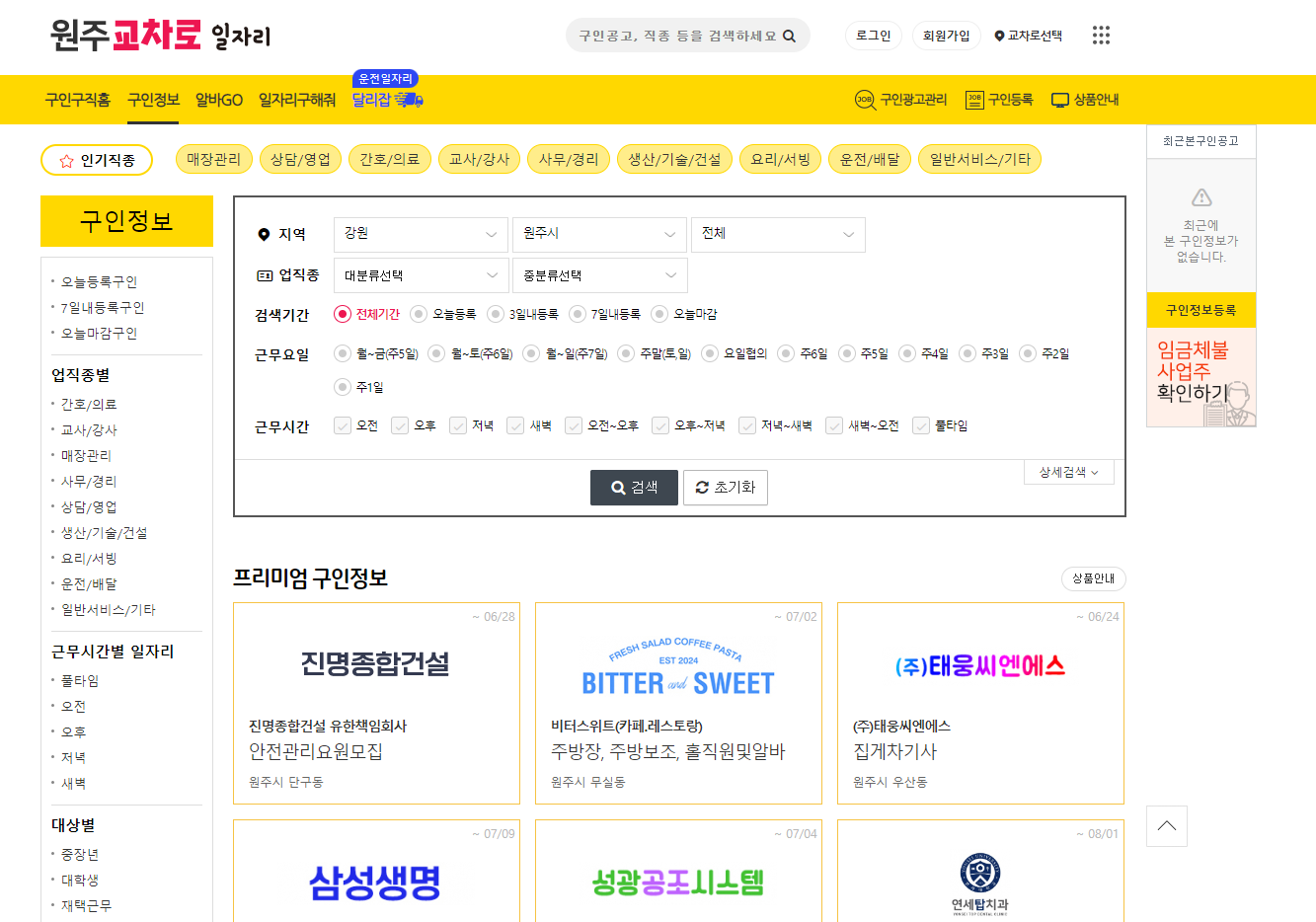Viewport: 1316px width, 922px height.
Task: Open the 연세탑치과 job card
Action: tap(980, 871)
